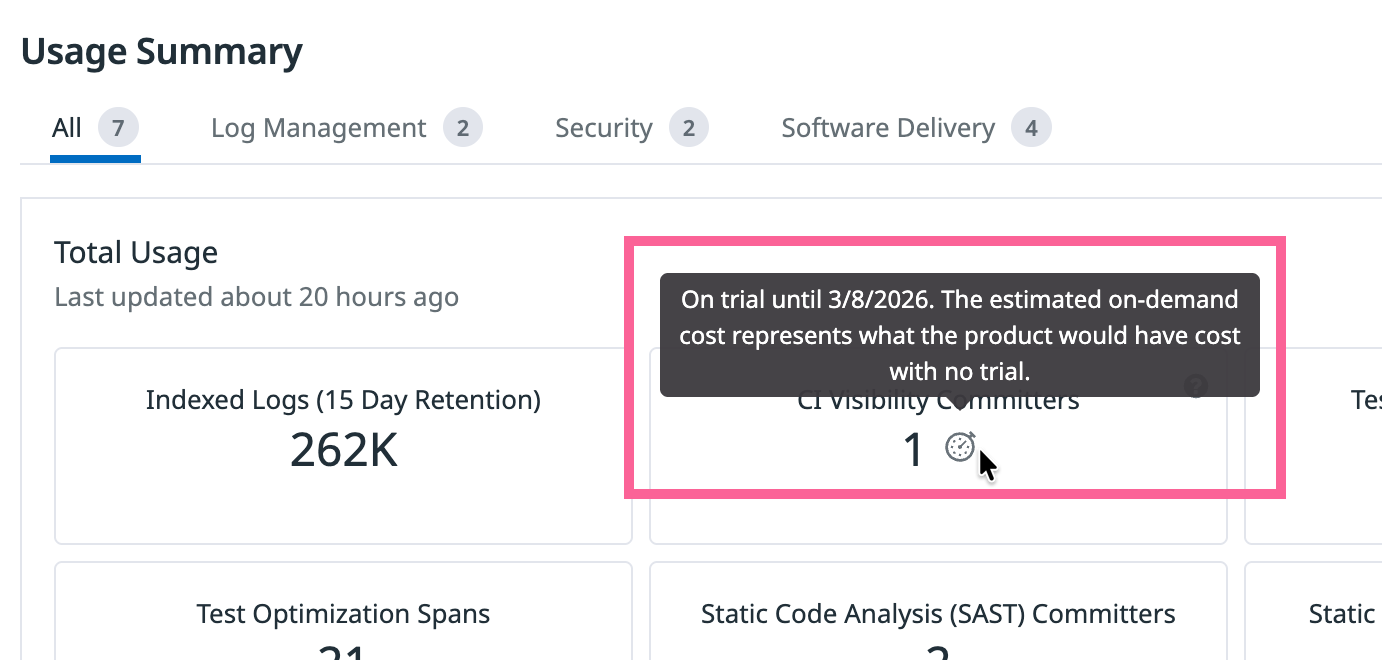
Task: Click the Software Delivery count badge
Action: (1031, 128)
